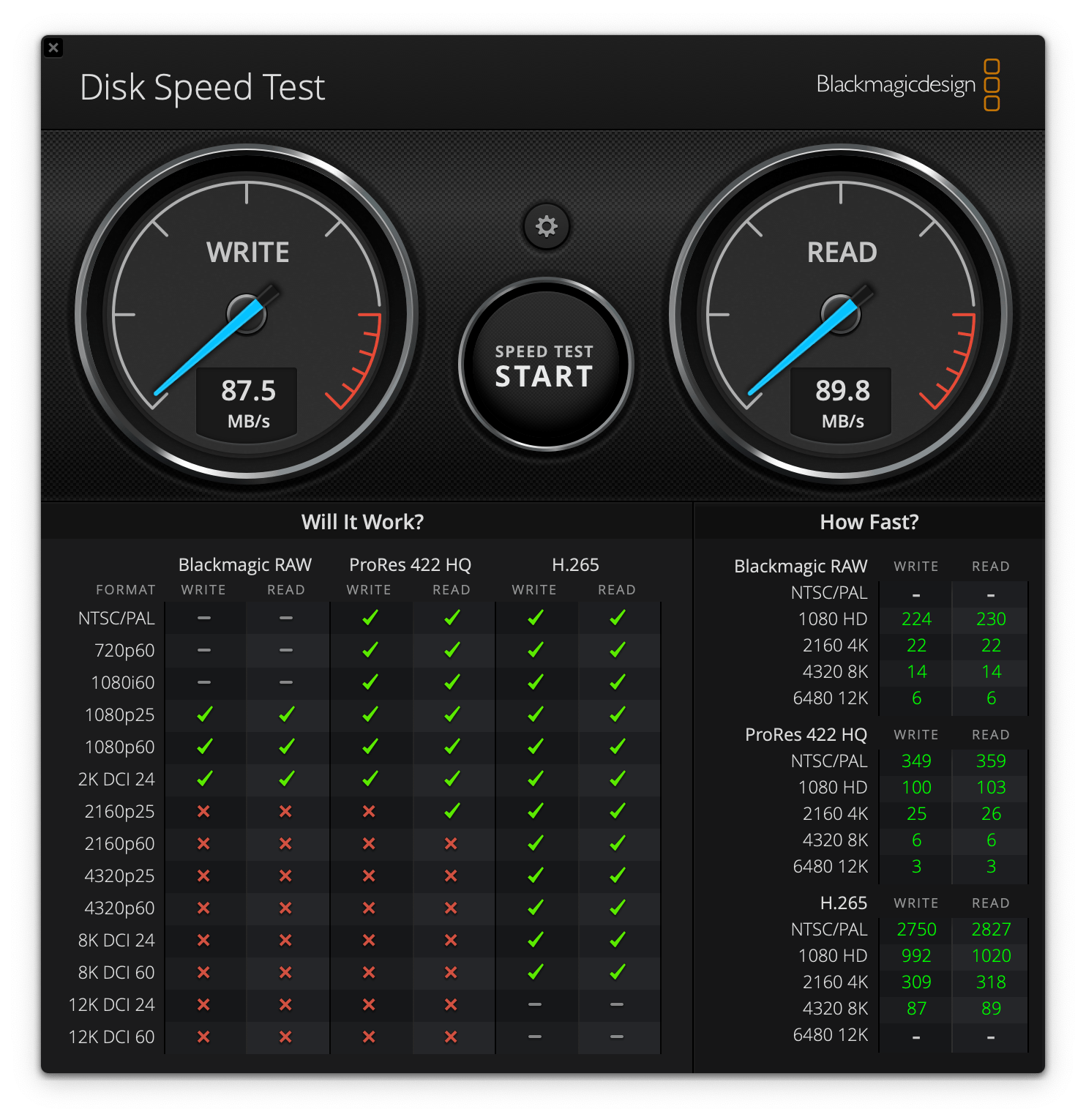This screenshot has width=1086, height=1120.
Task: Click the 2750 H.265 write value
Action: click(x=916, y=930)
